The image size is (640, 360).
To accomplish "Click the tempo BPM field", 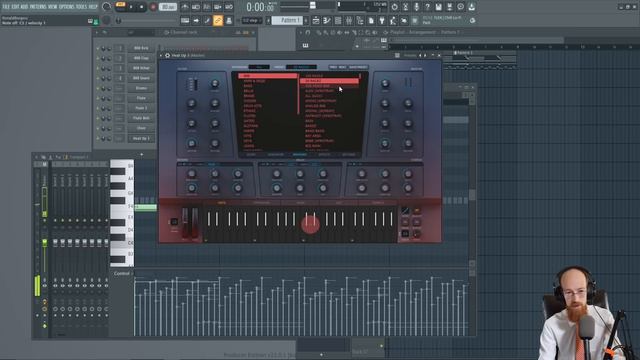I will point(168,7).
